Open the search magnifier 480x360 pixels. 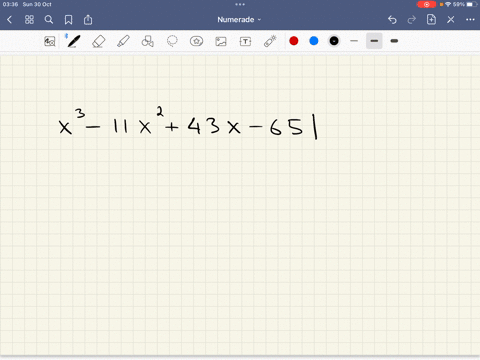click(49, 20)
